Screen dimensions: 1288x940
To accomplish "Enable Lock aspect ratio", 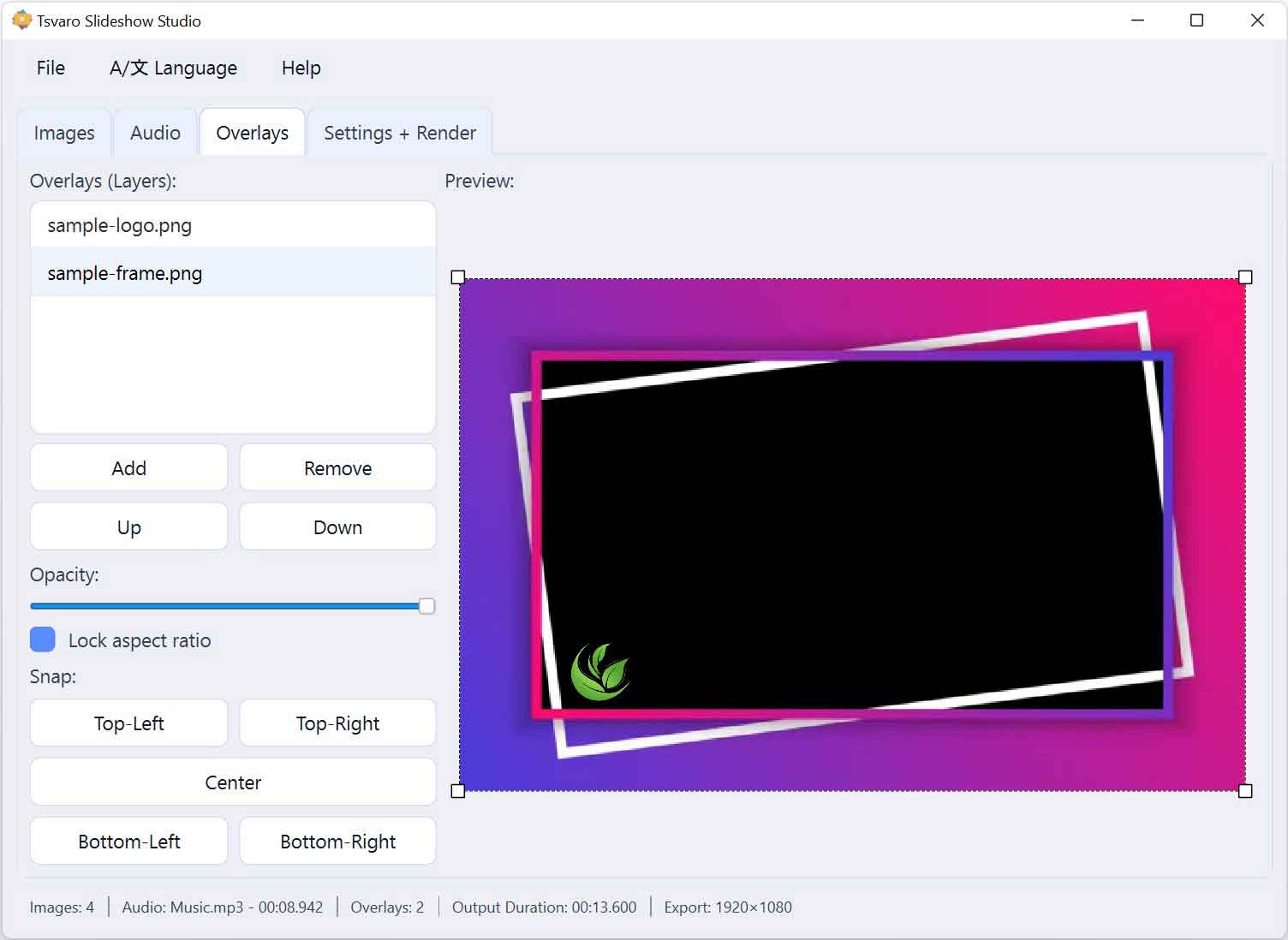I will click(x=43, y=640).
